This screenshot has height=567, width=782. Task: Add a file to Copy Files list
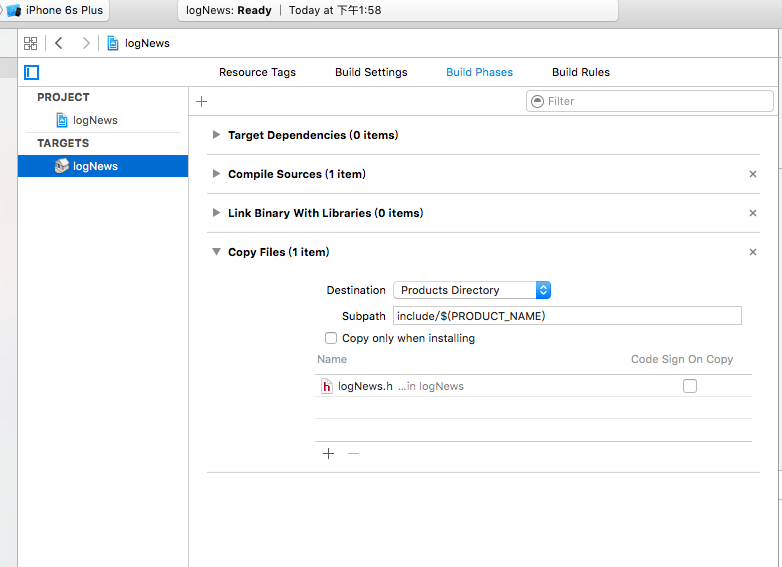(328, 453)
